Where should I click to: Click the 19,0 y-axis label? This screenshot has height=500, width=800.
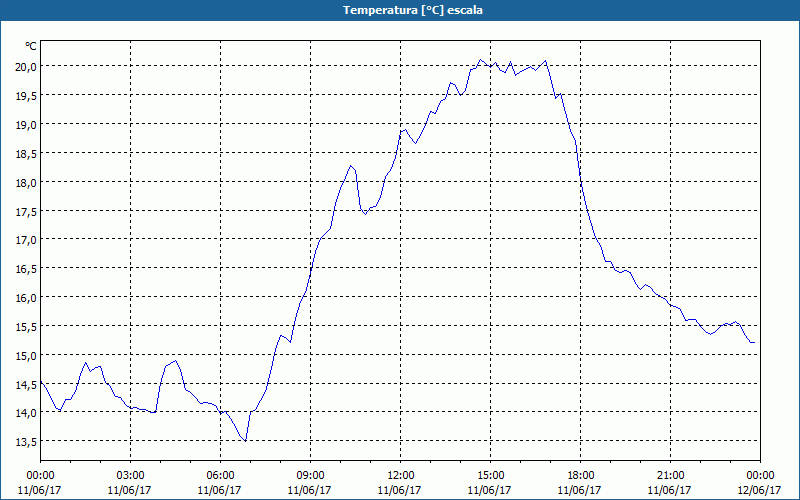[x=26, y=124]
